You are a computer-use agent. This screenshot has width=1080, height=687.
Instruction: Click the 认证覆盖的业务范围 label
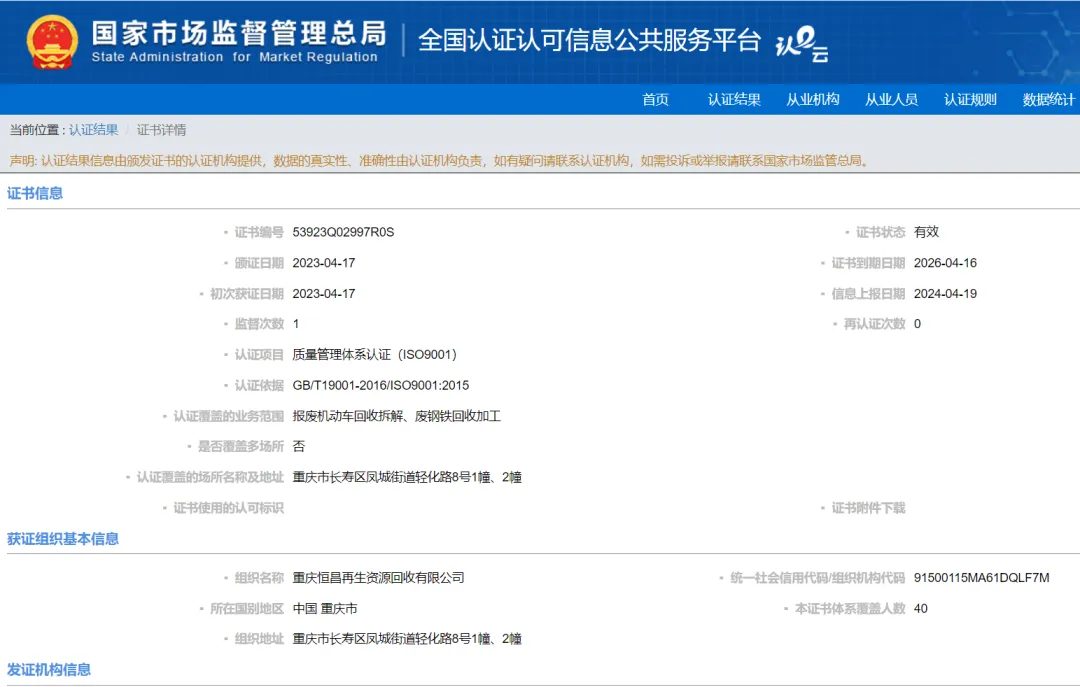click(228, 416)
